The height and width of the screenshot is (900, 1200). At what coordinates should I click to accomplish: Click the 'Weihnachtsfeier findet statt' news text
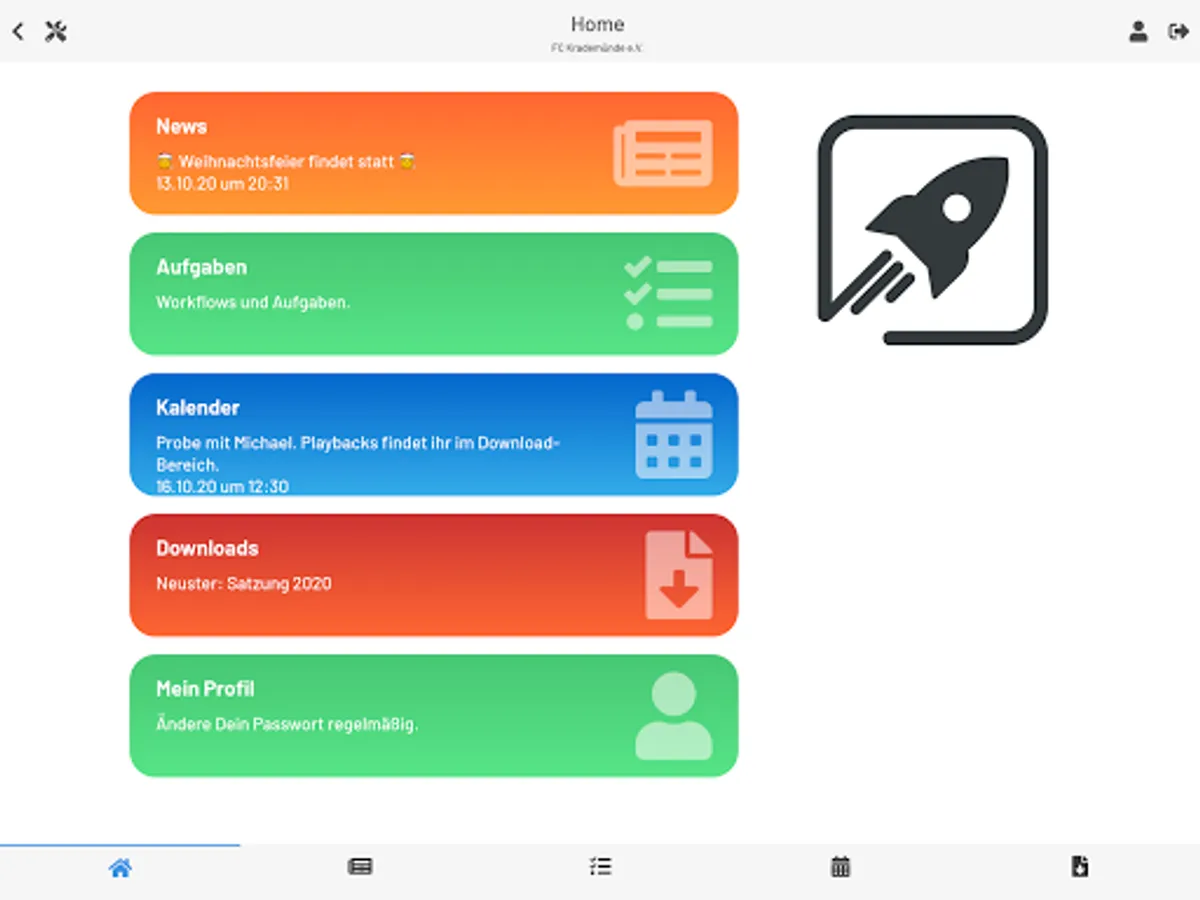click(286, 161)
